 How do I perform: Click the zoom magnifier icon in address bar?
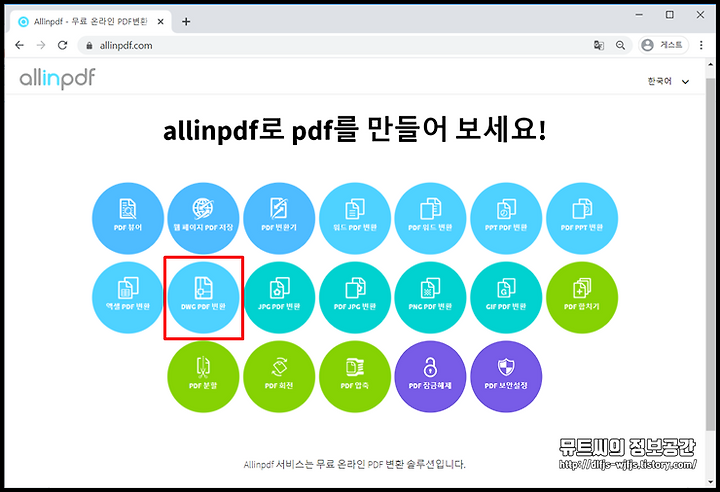620,45
